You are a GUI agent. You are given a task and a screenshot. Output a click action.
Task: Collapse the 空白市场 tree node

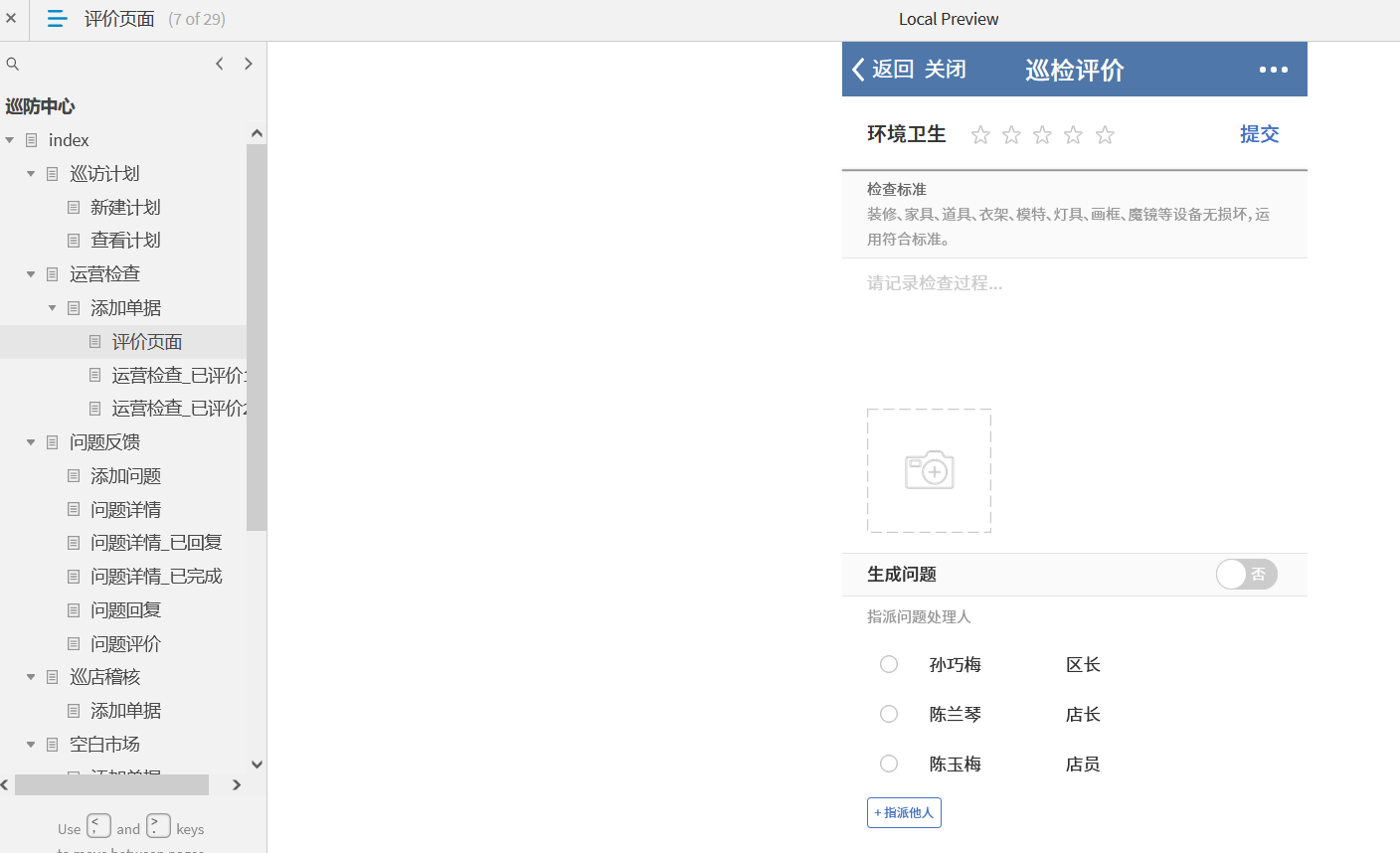tap(31, 745)
